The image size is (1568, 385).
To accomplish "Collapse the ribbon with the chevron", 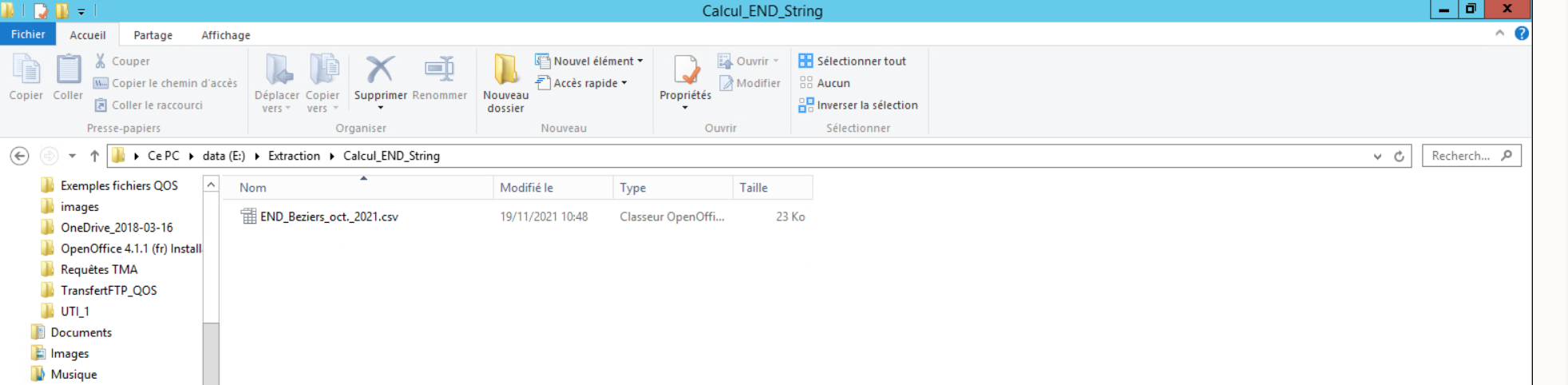I will point(1499,34).
